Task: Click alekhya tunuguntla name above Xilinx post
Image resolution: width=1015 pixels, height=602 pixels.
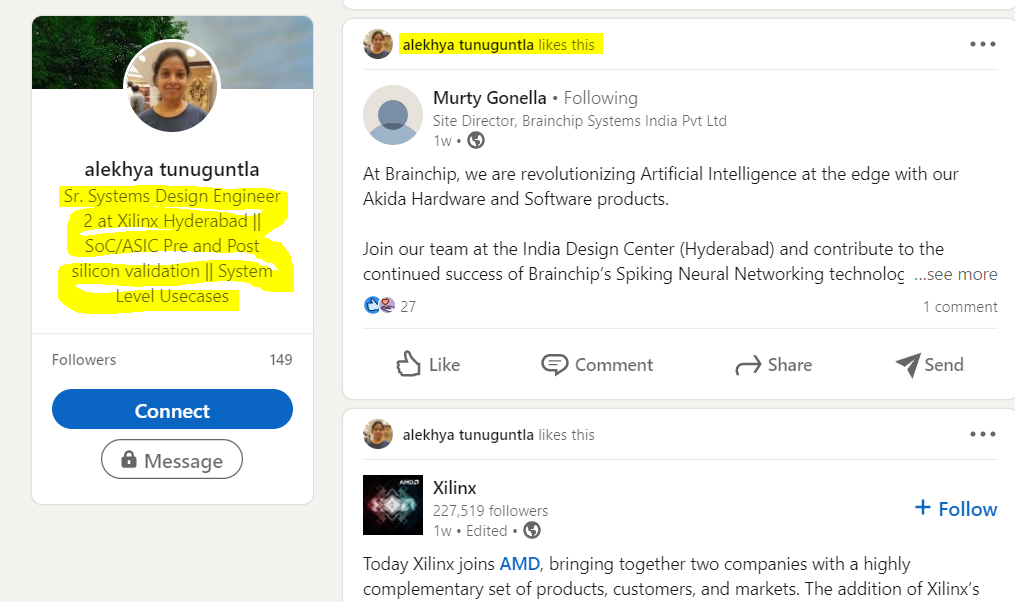Action: click(468, 435)
